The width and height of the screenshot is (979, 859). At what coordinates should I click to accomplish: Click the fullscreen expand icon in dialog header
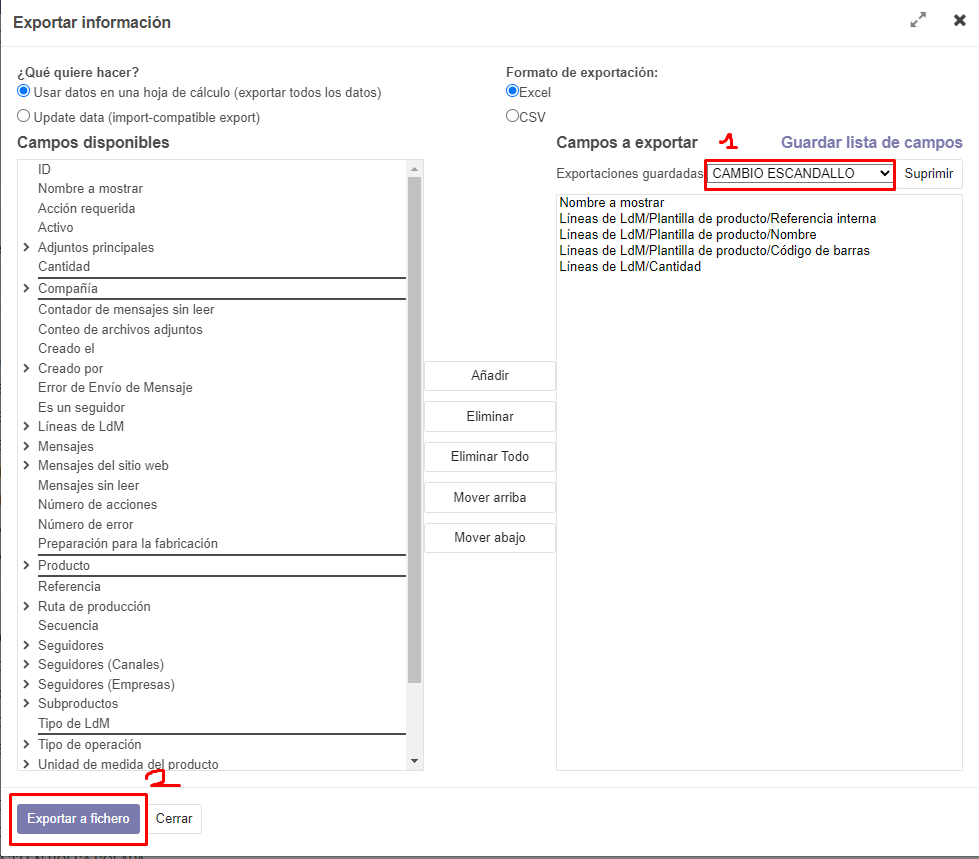917,20
